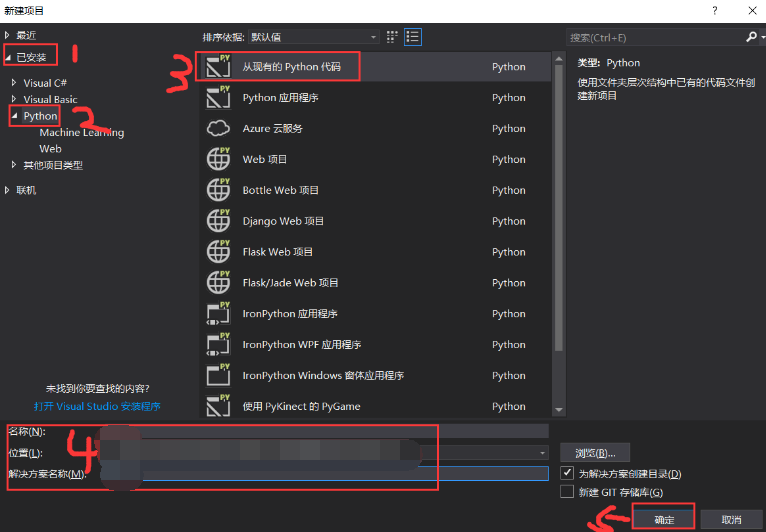
Task: Click the template list scroll-down arrow
Action: pos(559,410)
